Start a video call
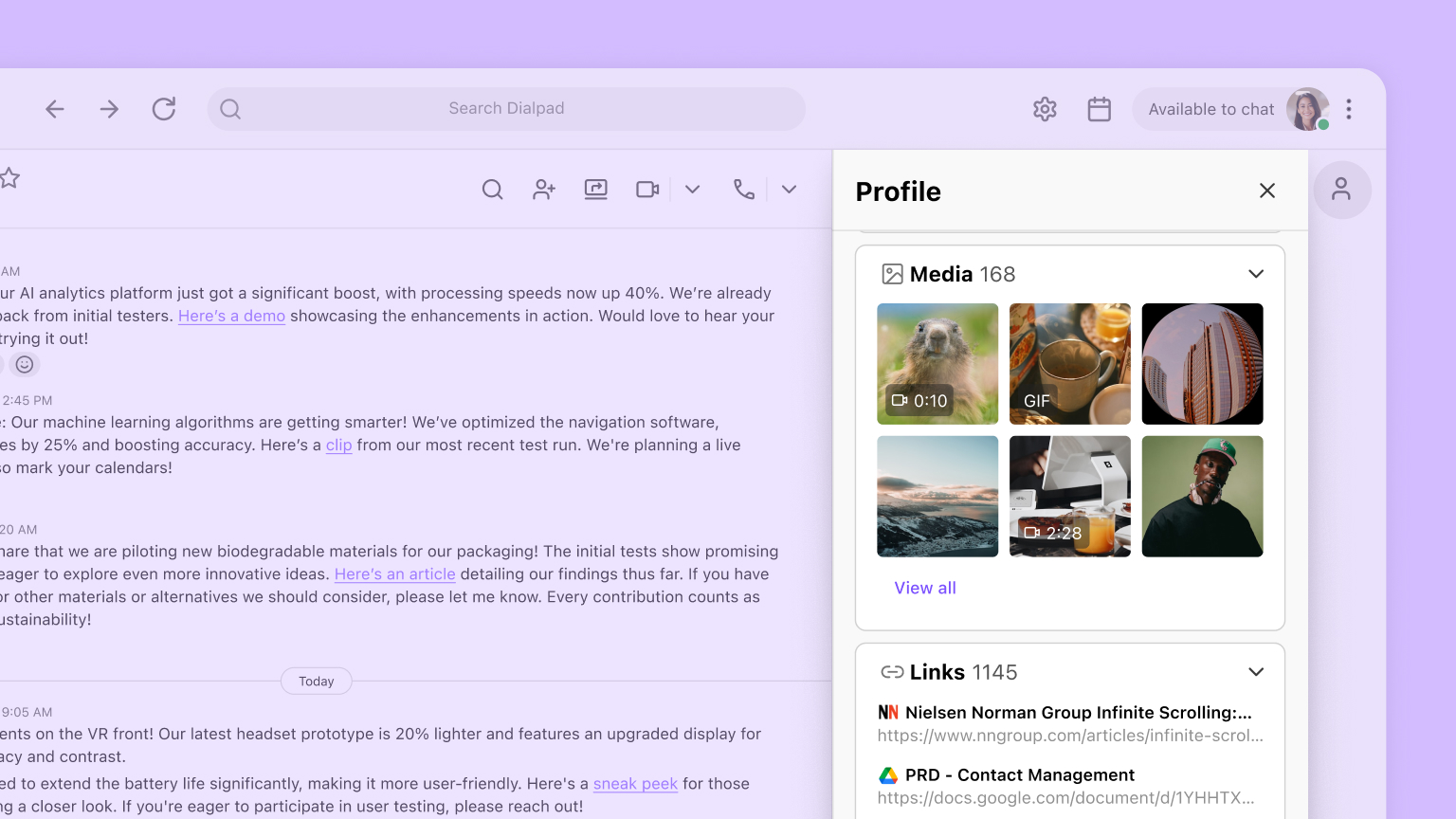Image resolution: width=1456 pixels, height=819 pixels. click(646, 189)
